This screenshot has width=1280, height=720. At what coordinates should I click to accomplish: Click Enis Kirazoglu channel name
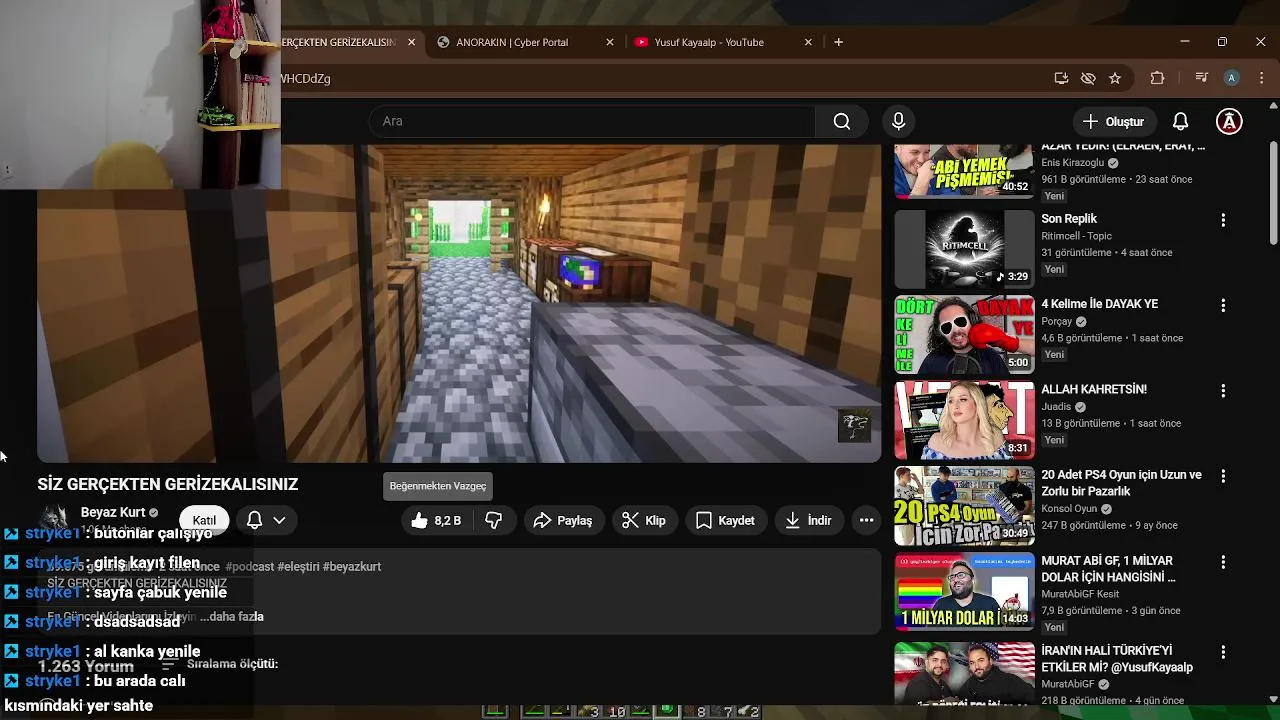pos(1072,163)
